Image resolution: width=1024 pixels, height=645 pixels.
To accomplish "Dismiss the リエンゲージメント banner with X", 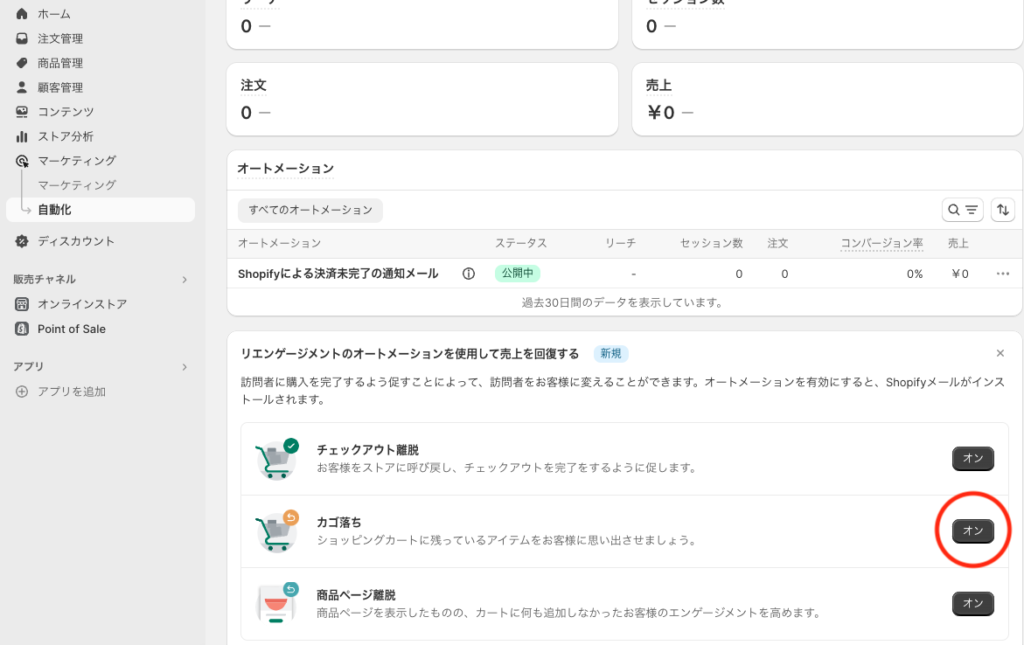I will point(1000,353).
